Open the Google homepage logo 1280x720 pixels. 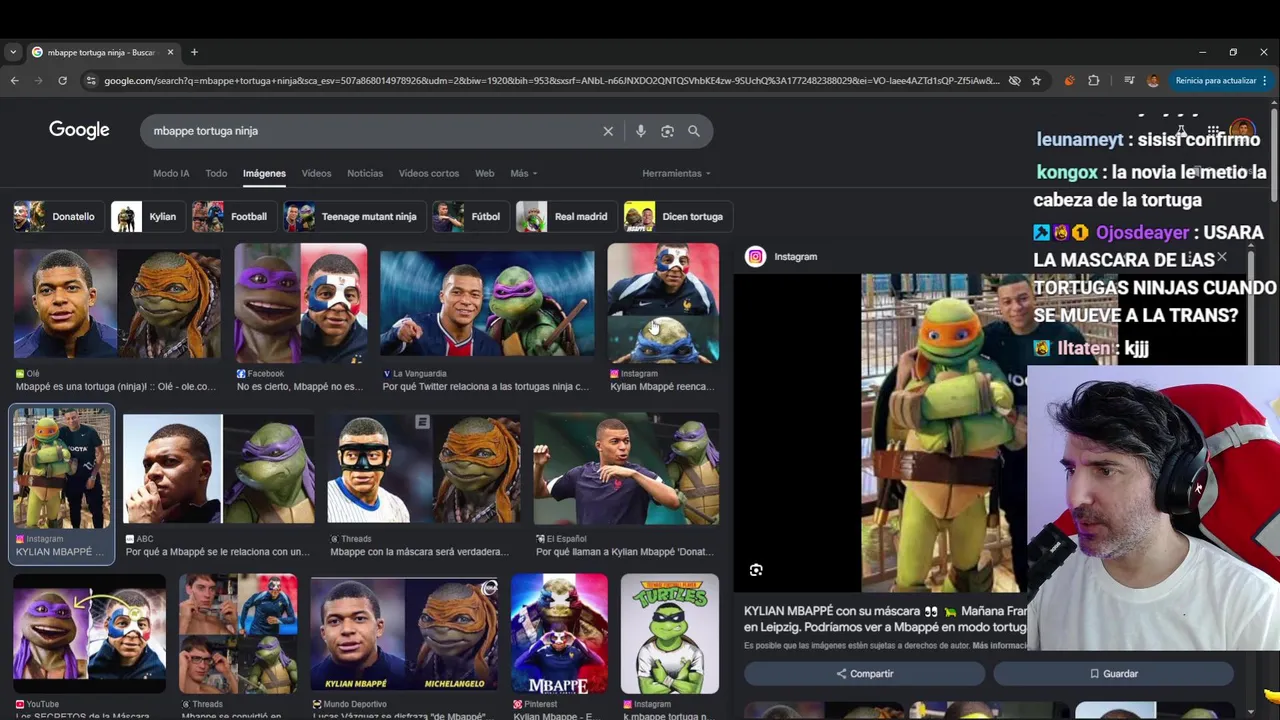79,130
